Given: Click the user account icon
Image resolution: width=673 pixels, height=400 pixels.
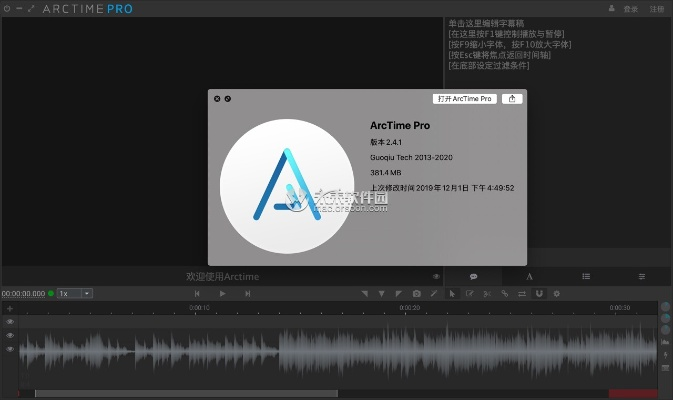Looking at the screenshot, I should click(x=612, y=9).
